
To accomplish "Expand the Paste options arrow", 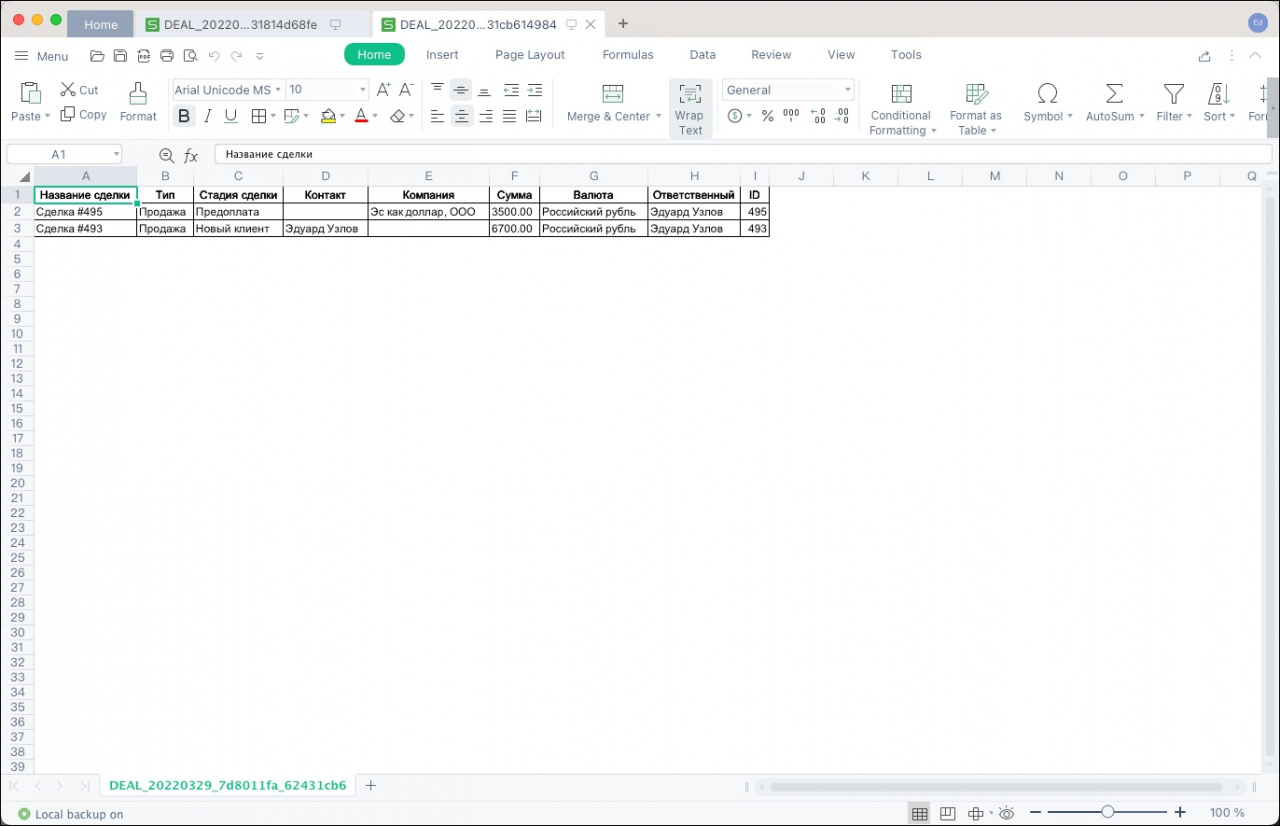I will (x=47, y=117).
